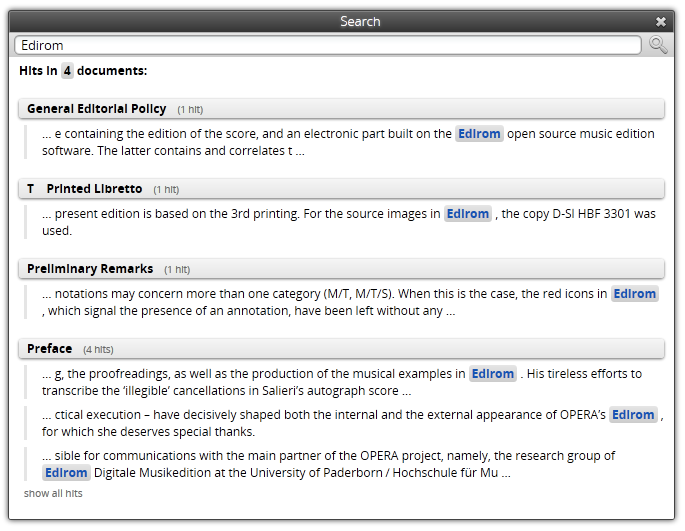
Task: Click Edirom highlight before Digitale Musikedition
Action: 66,473
